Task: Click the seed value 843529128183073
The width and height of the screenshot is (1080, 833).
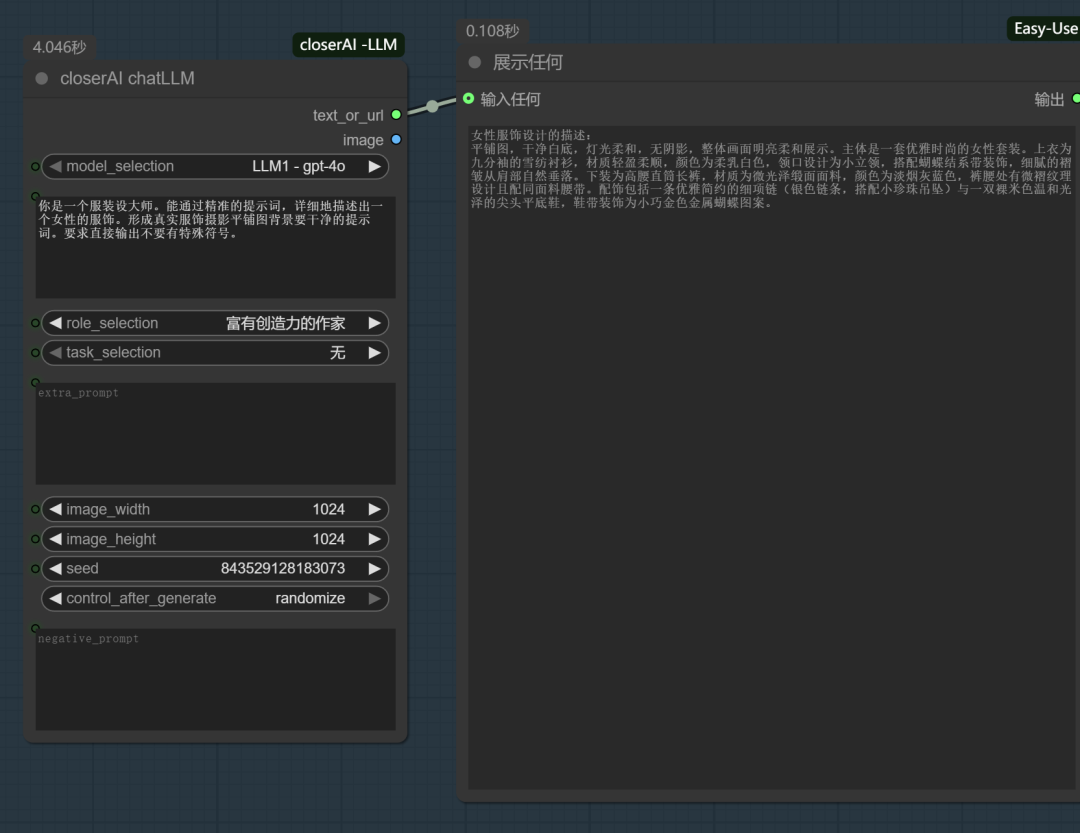Action: coord(282,568)
